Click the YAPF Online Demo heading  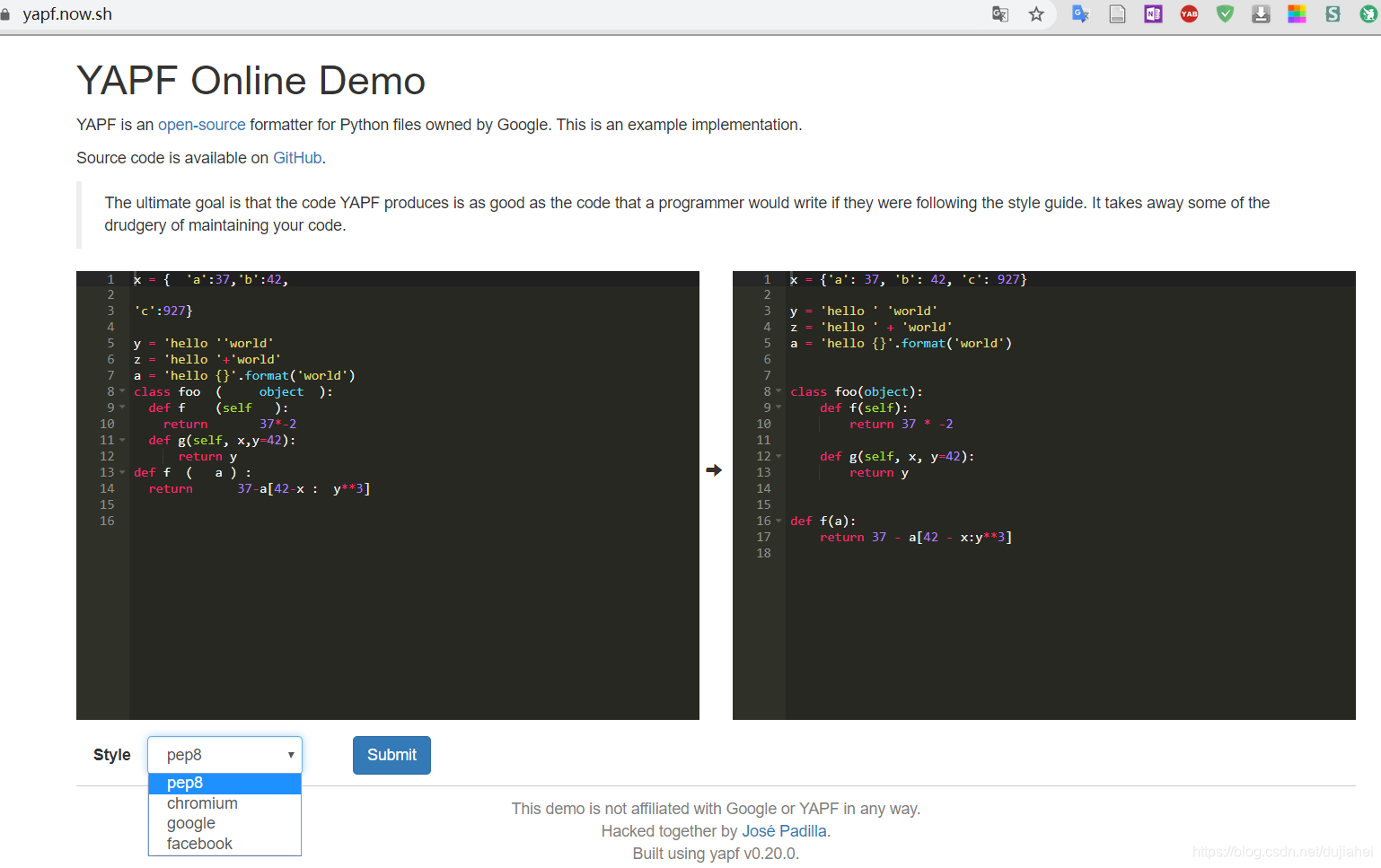click(x=251, y=81)
